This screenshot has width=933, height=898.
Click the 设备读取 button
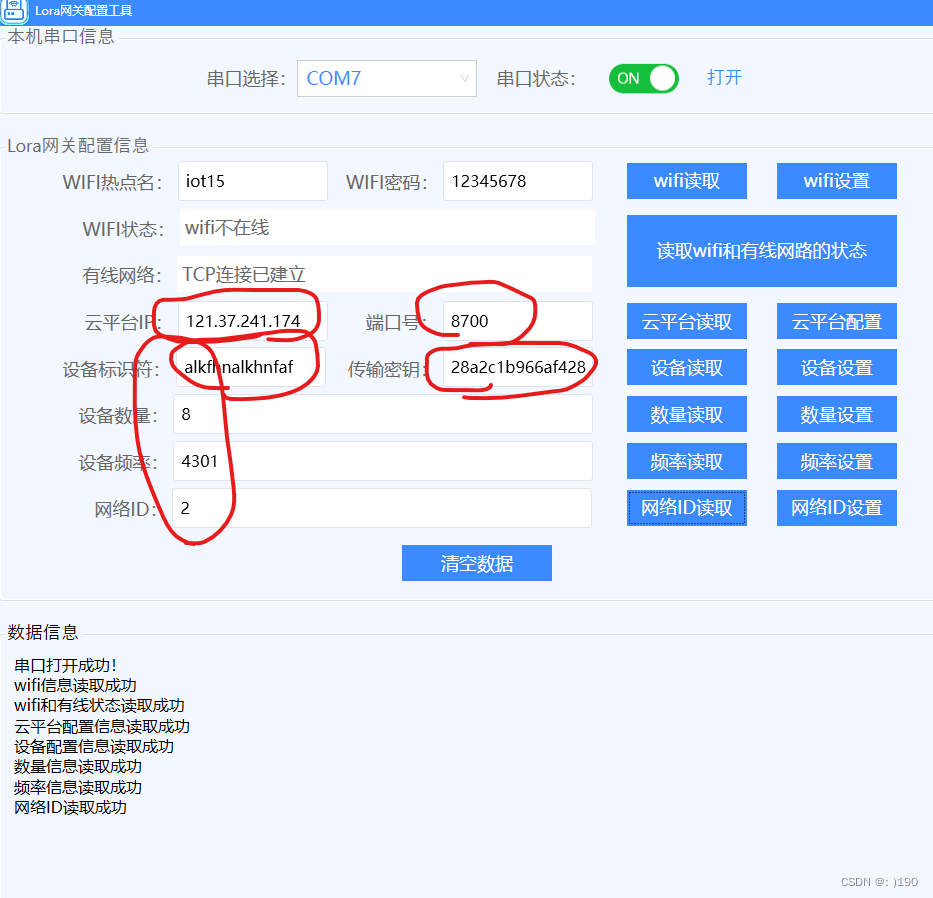click(x=686, y=367)
